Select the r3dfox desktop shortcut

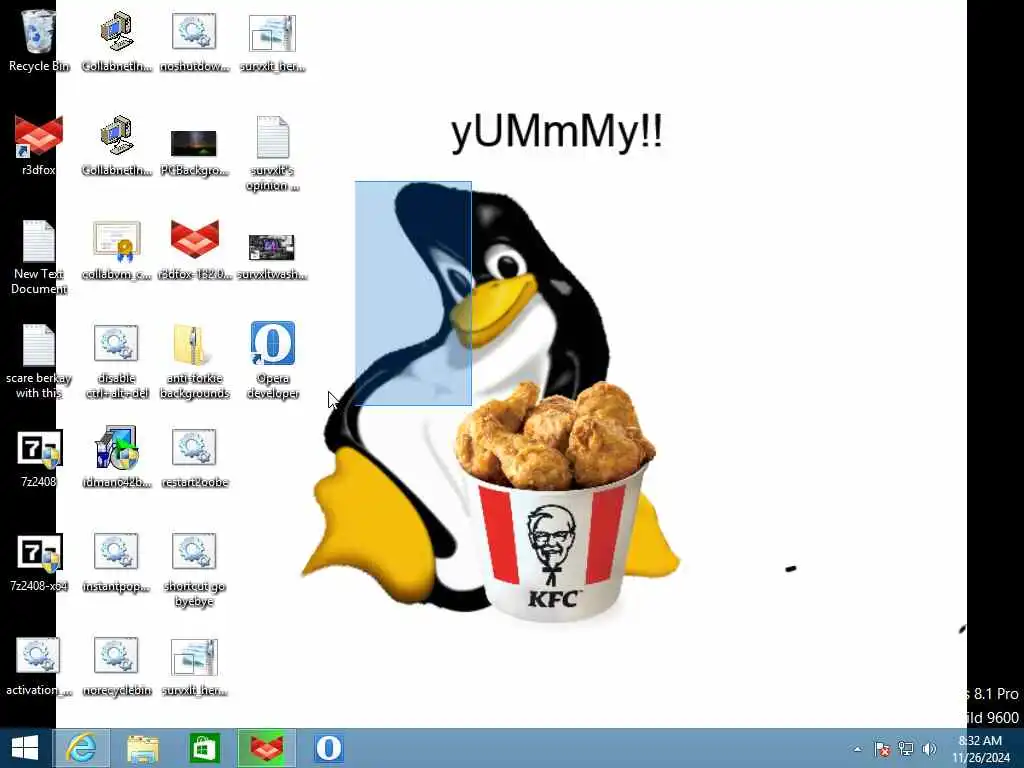[x=39, y=145]
